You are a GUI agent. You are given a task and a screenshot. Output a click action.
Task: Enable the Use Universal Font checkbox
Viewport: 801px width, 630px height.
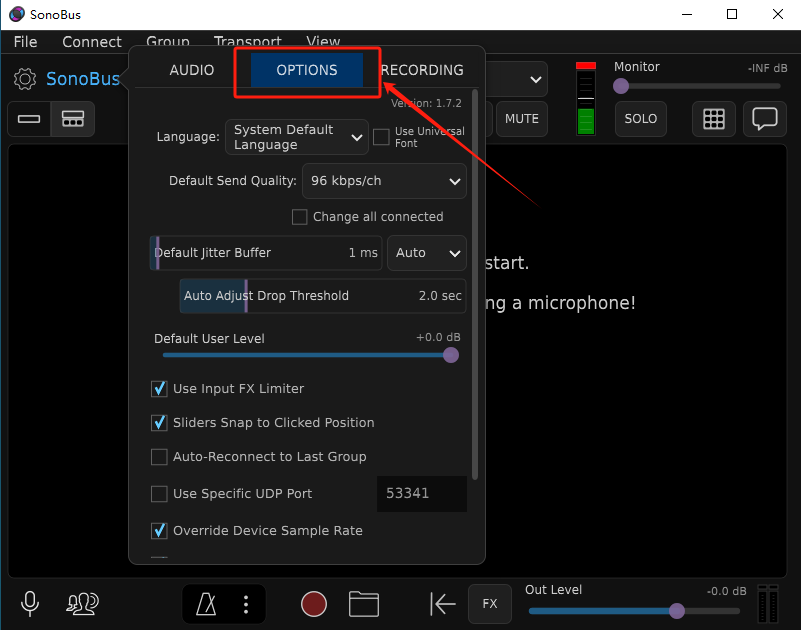(381, 137)
